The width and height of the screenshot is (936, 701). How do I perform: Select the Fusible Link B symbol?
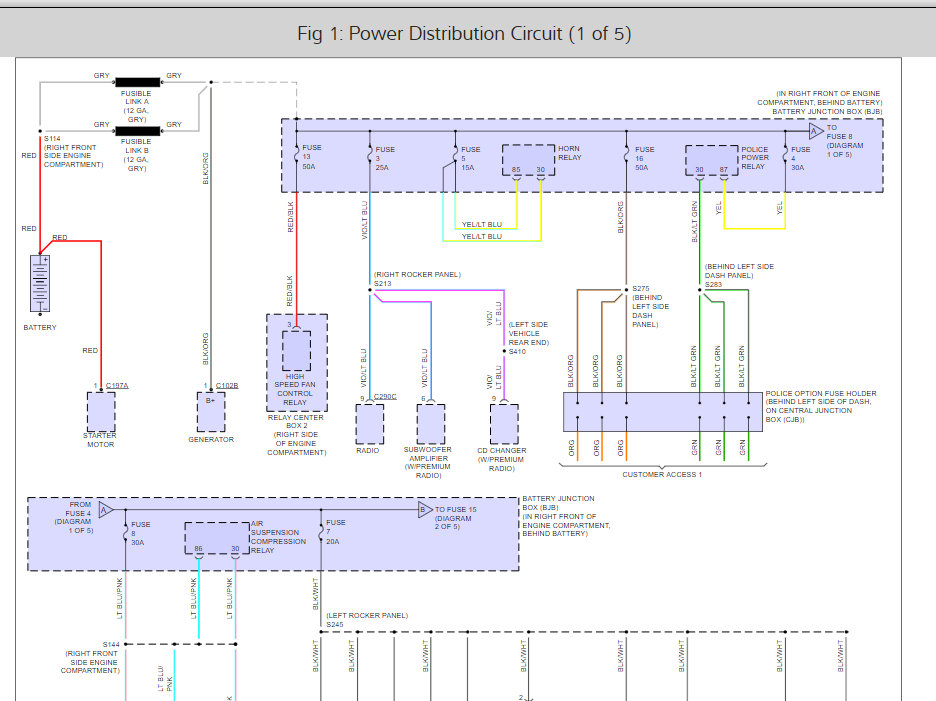[137, 131]
